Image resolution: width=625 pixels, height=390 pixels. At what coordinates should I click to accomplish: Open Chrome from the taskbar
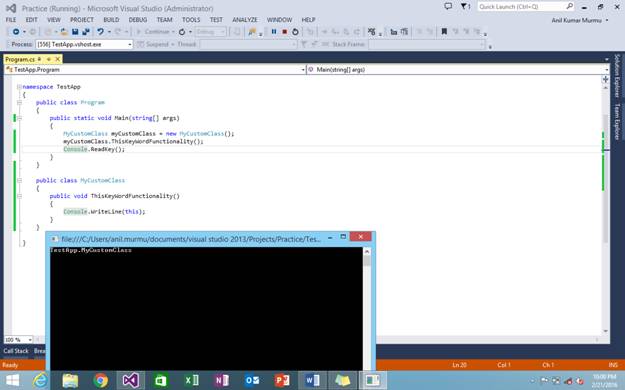[100, 380]
